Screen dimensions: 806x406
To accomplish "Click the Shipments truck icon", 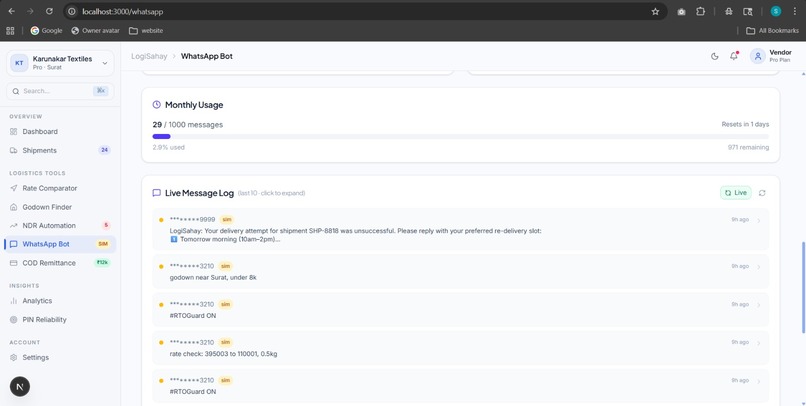I will (x=13, y=151).
